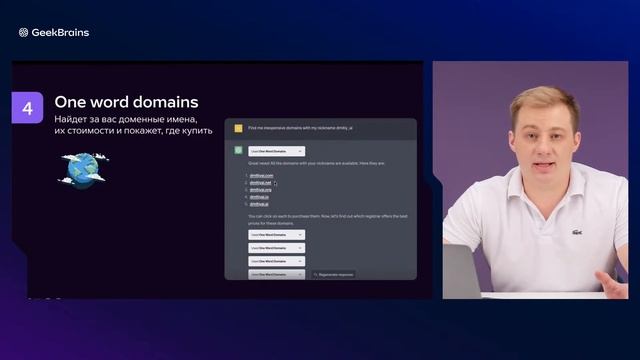Click the "Great news!" reply sentence

coord(316,163)
